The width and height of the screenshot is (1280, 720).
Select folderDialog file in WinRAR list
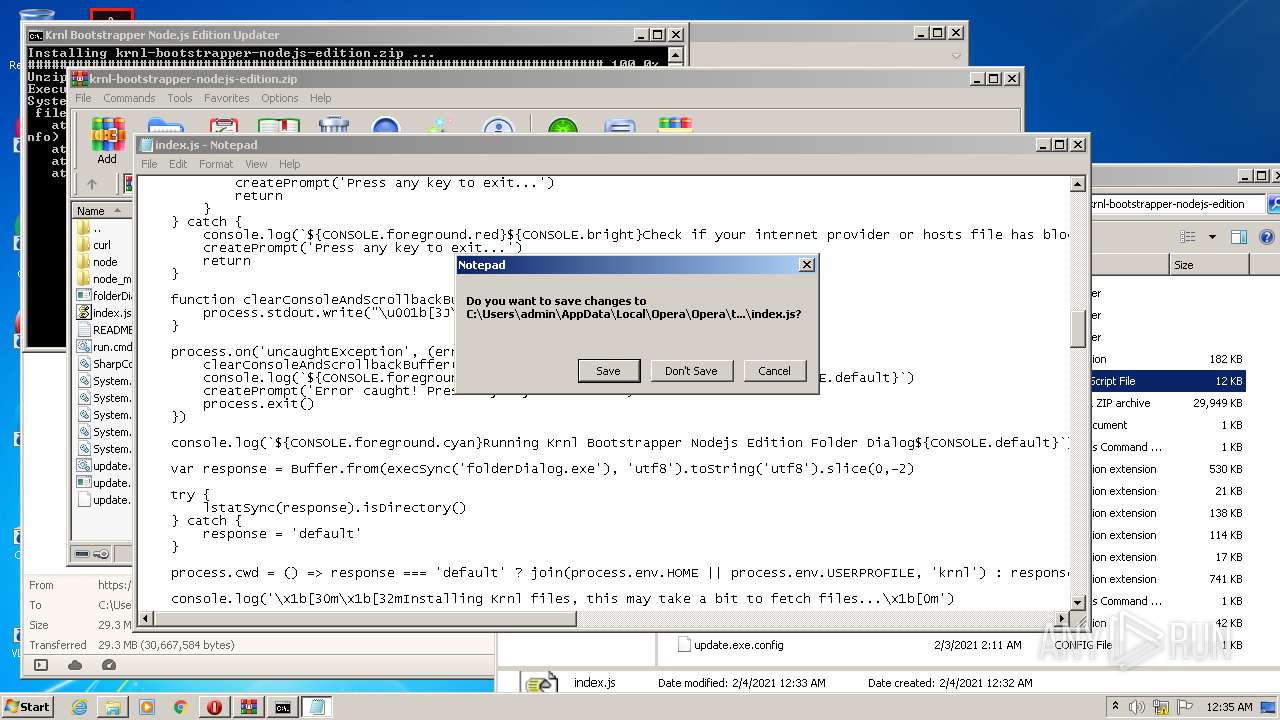104,296
